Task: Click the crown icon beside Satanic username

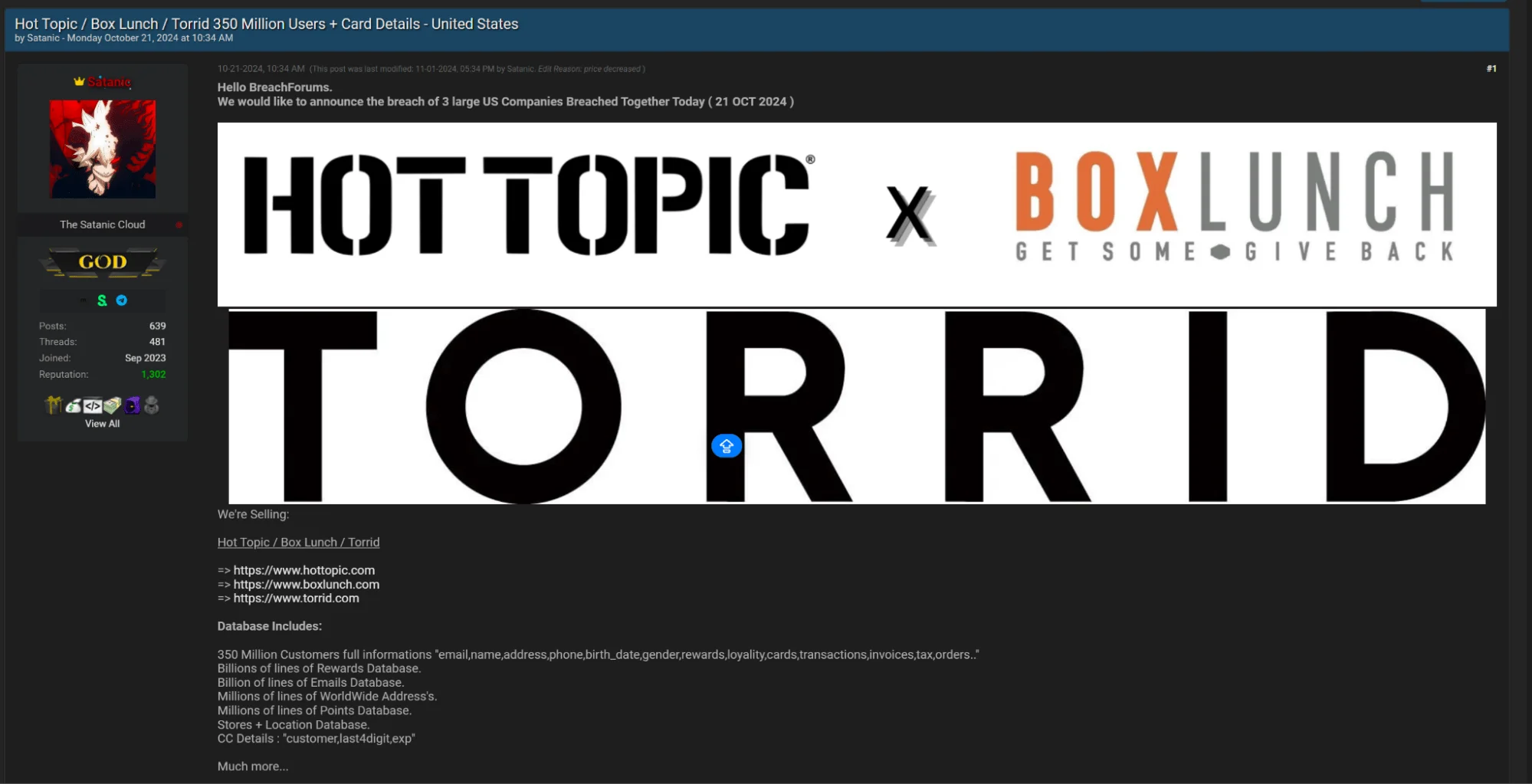Action: tap(79, 81)
